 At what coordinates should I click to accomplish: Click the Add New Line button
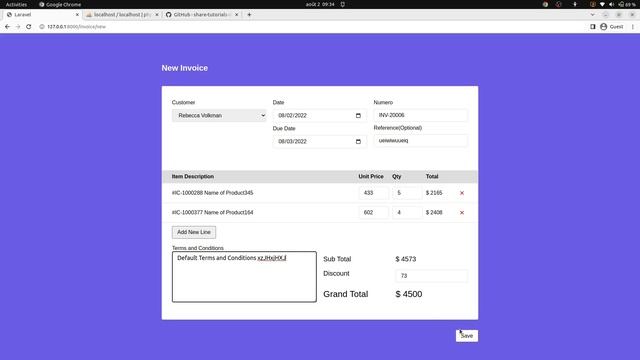(x=194, y=232)
